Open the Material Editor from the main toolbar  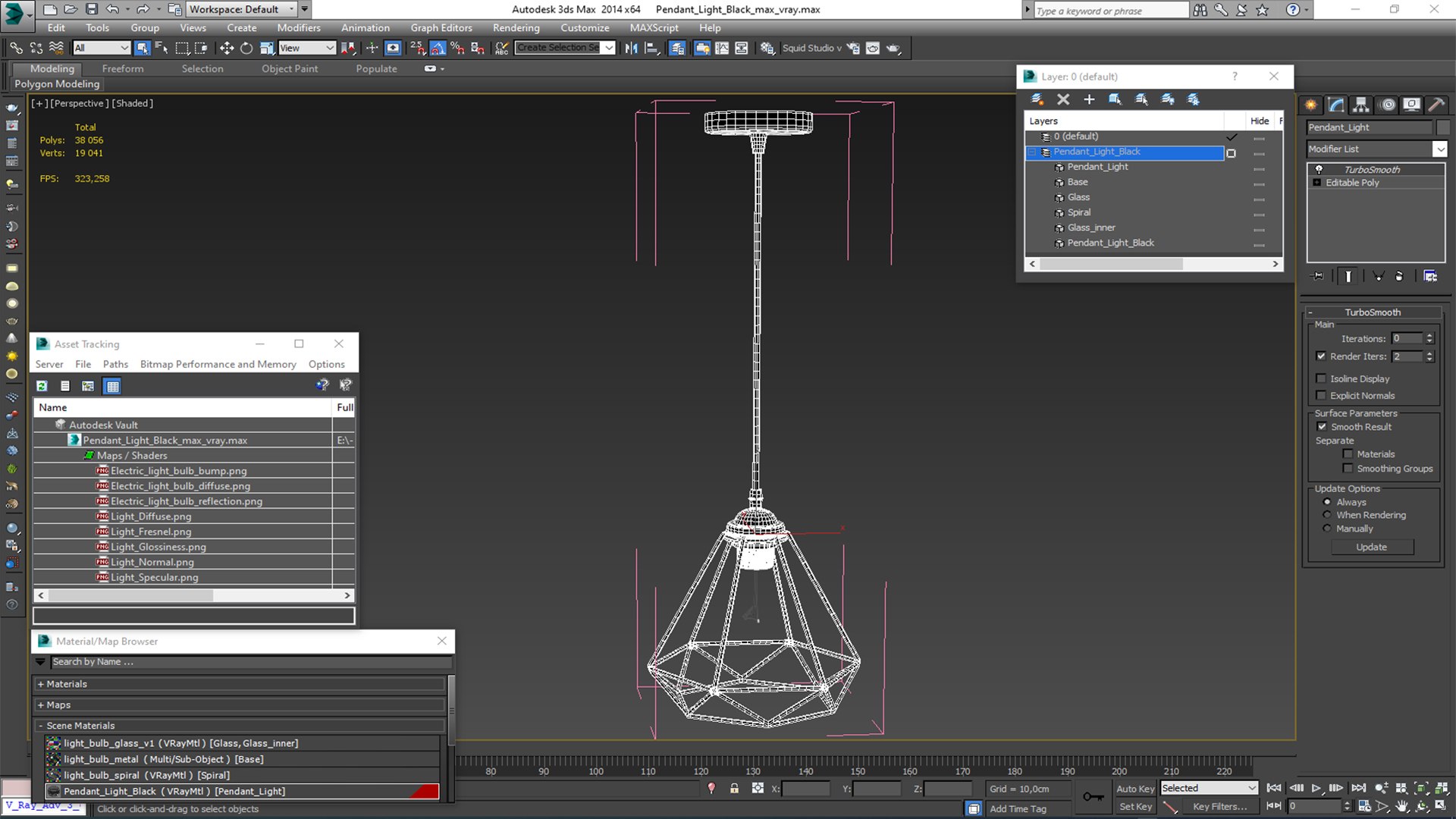(767, 48)
